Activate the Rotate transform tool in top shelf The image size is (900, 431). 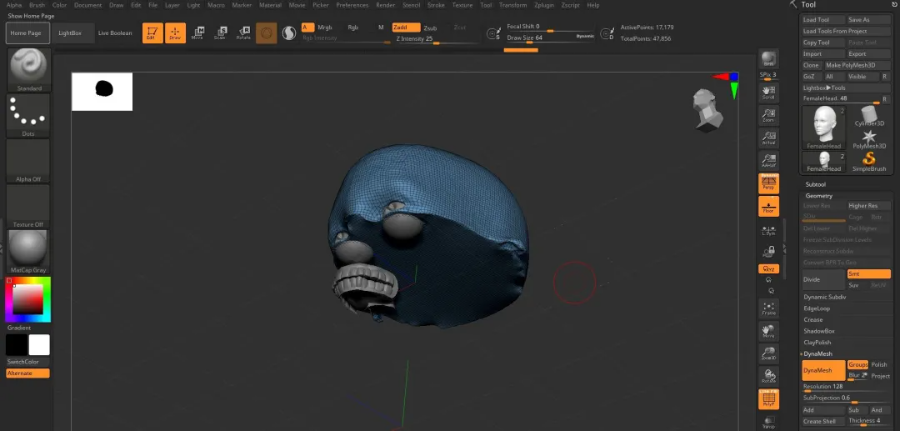point(243,33)
